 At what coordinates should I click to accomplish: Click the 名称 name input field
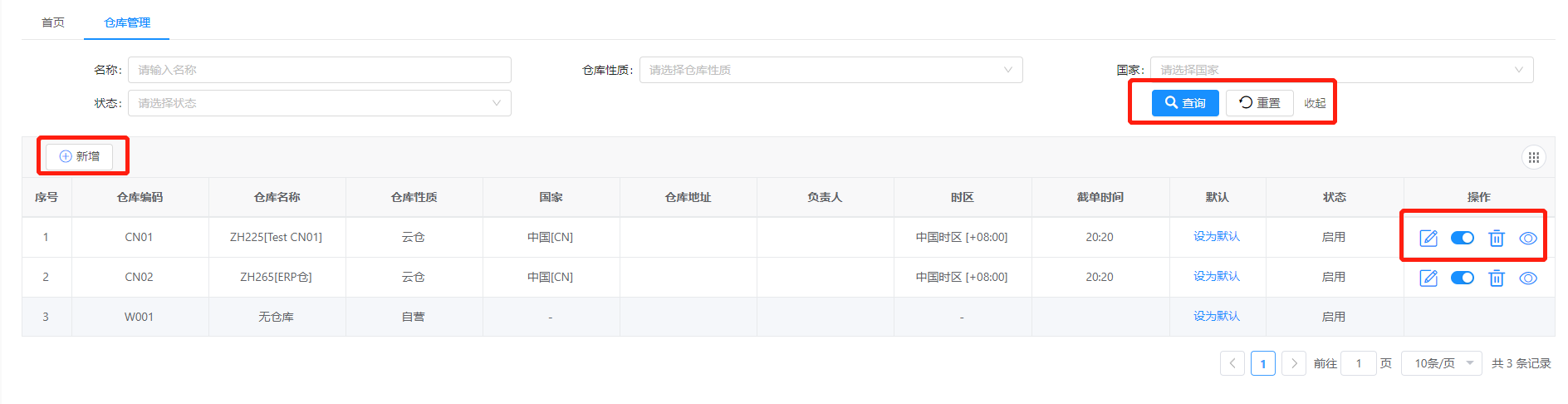(319, 70)
